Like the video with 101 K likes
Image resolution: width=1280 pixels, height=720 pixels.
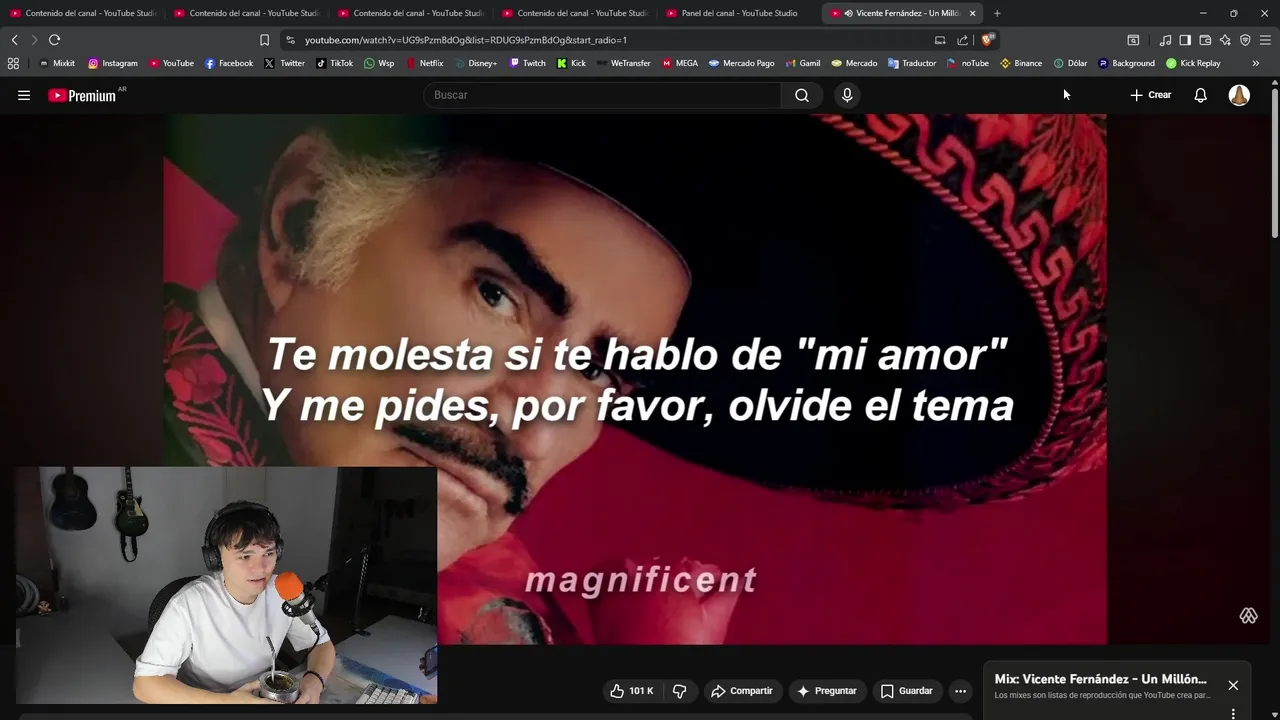pyautogui.click(x=632, y=691)
